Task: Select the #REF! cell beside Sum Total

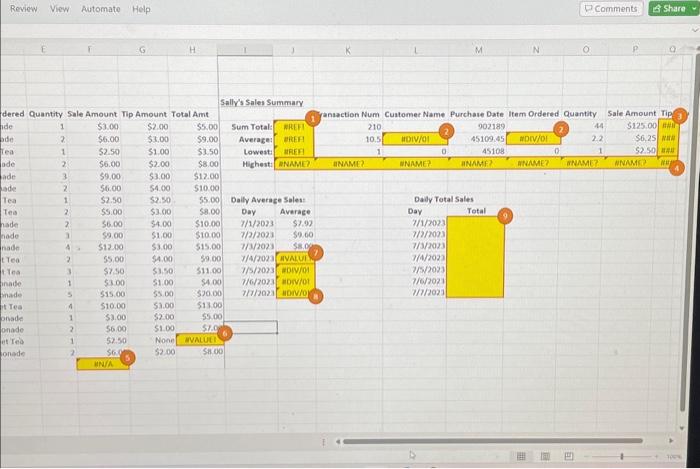Action: 294,127
